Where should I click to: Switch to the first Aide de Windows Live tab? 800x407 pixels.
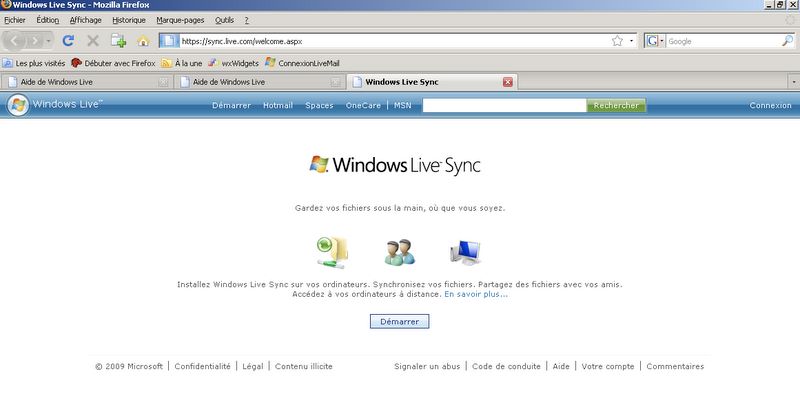[86, 82]
